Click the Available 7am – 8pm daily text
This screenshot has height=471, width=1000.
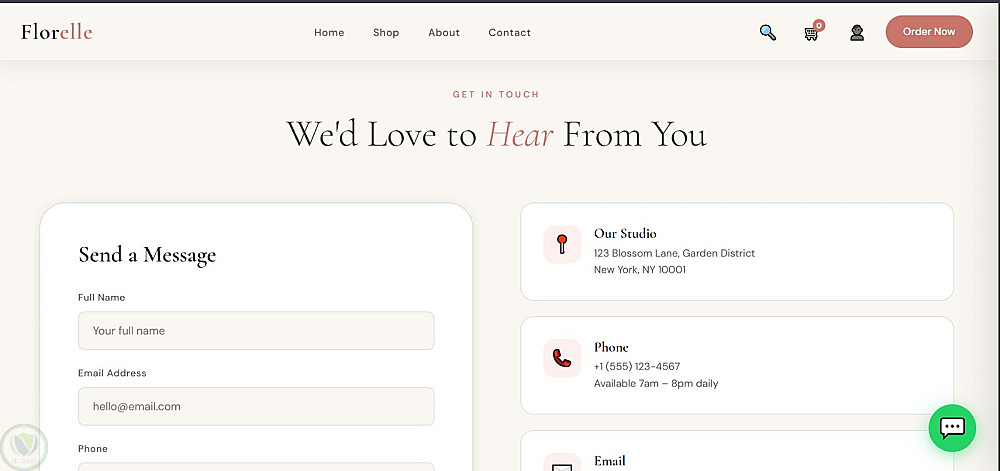[656, 384]
